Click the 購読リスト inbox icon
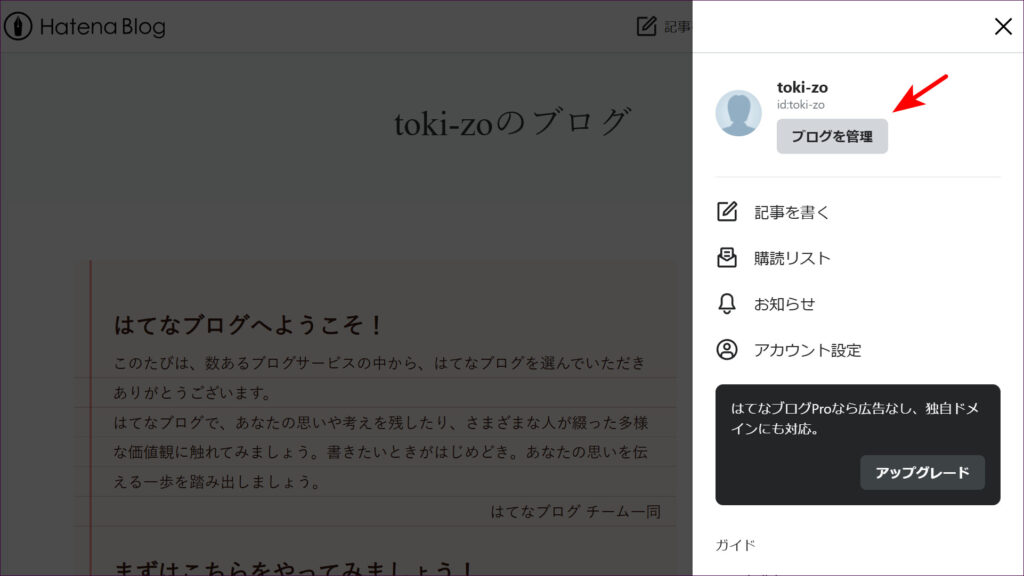The width and height of the screenshot is (1024, 576). pos(727,258)
